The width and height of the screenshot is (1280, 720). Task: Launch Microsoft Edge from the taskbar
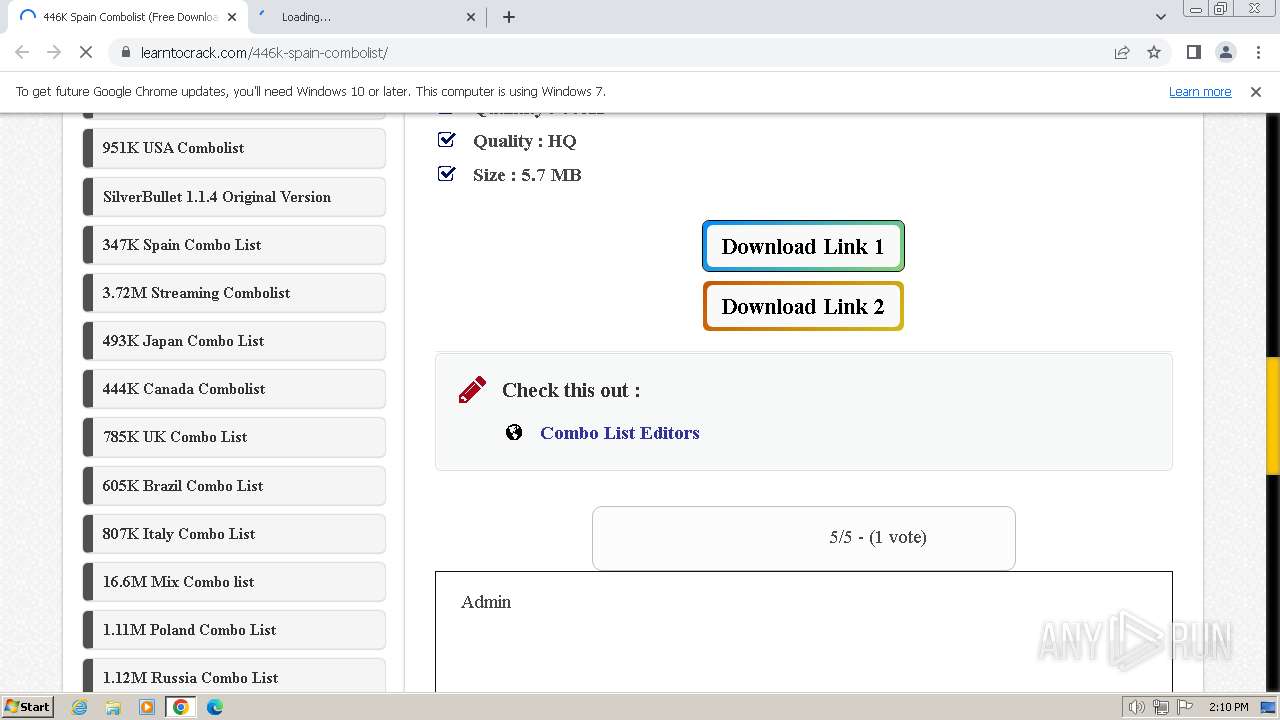(215, 707)
